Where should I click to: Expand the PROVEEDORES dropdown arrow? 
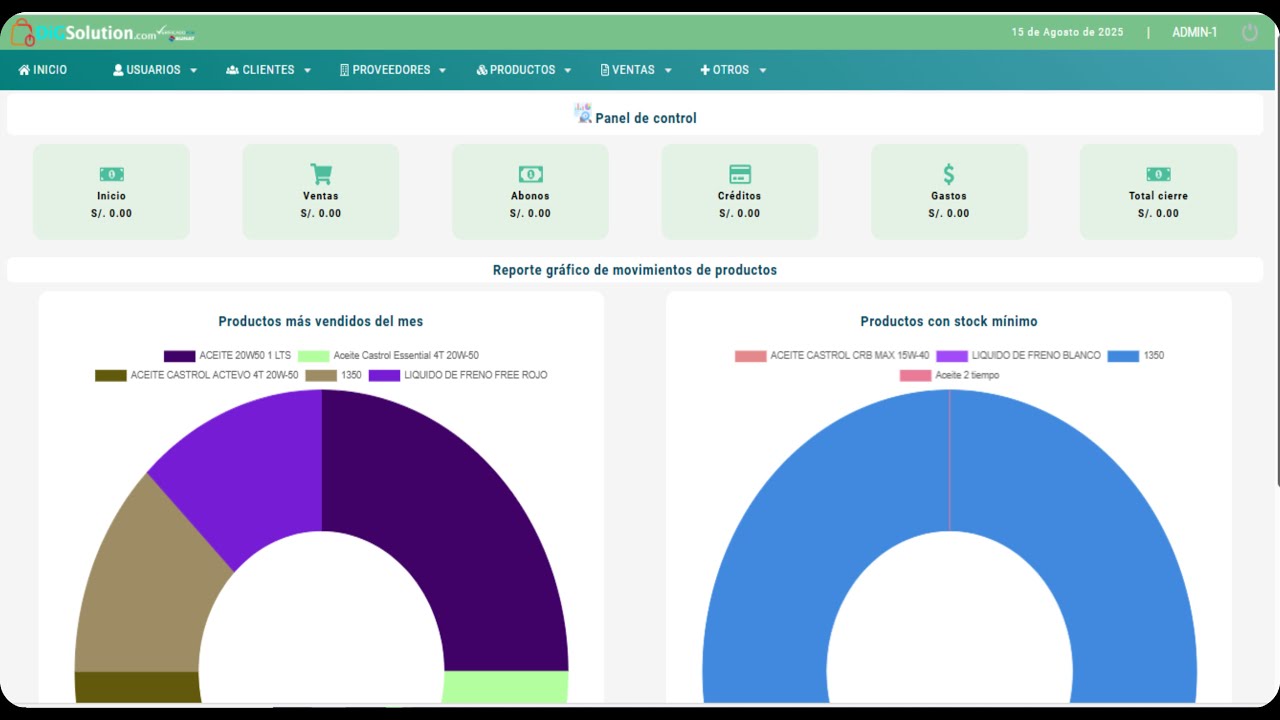coord(442,71)
